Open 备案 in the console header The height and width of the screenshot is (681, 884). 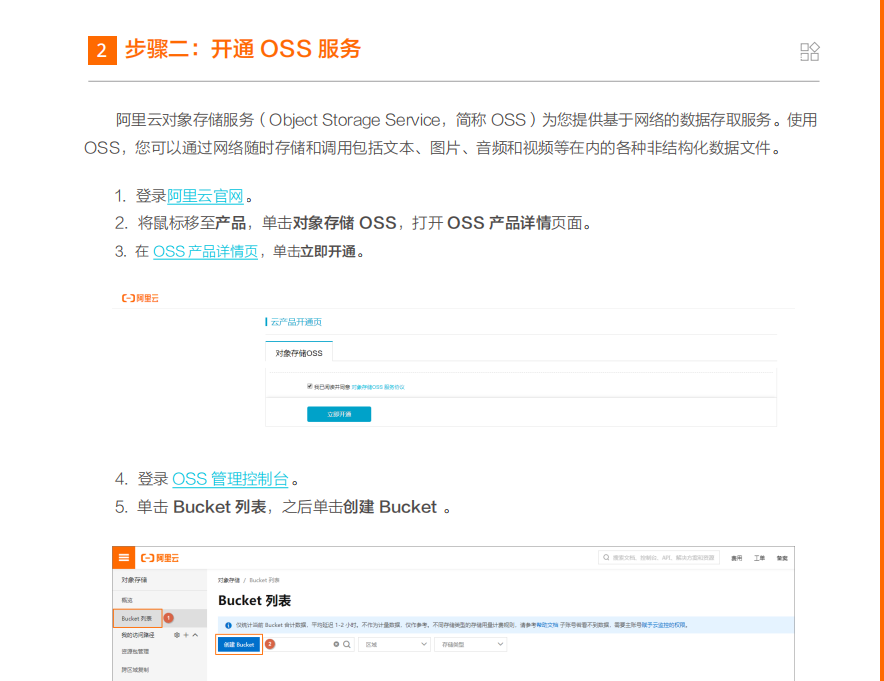point(782,558)
